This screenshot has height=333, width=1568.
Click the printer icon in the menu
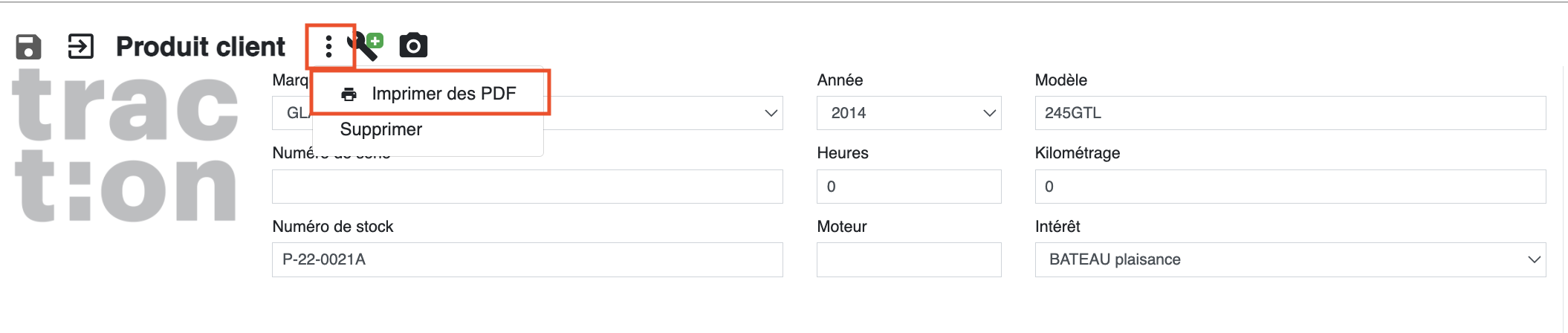coord(349,94)
